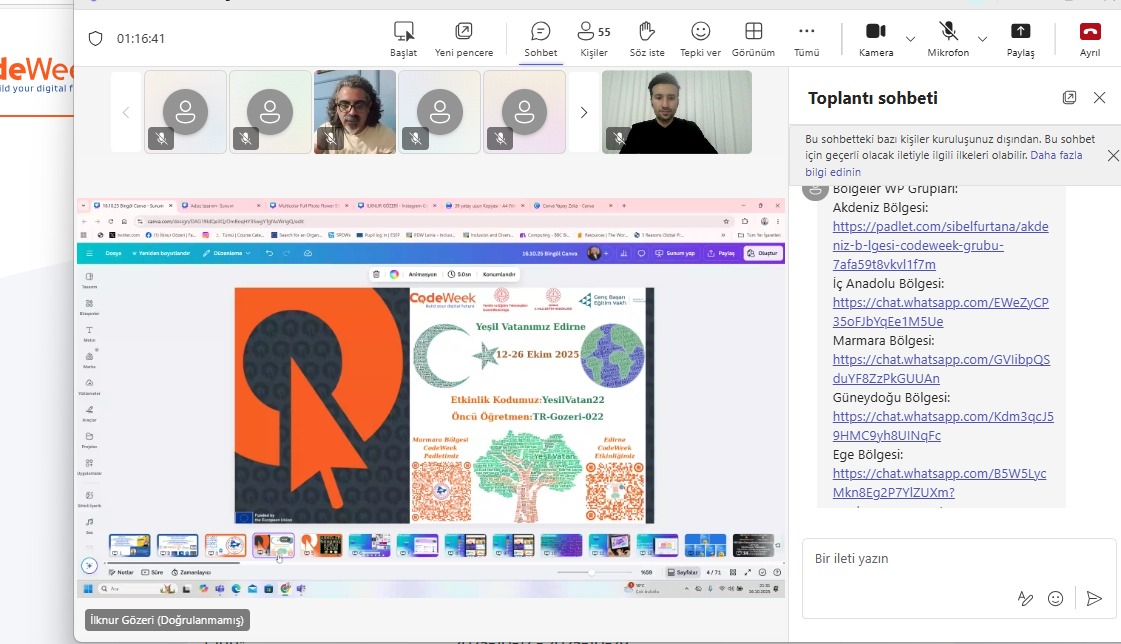Image resolution: width=1121 pixels, height=644 pixels.
Task: Toggle the Sohbet chat panel
Action: point(540,39)
